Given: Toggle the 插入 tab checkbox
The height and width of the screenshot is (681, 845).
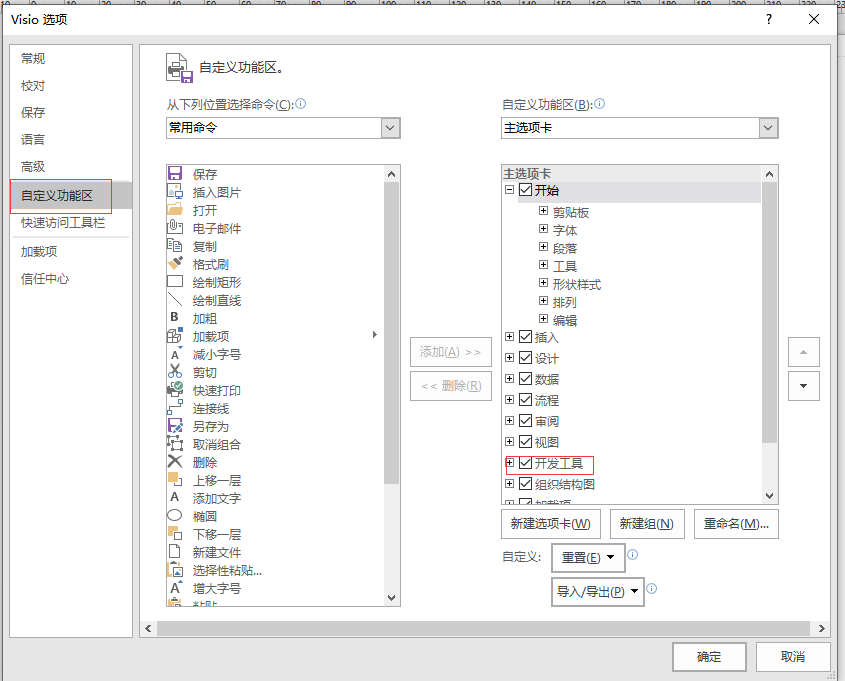Looking at the screenshot, I should click(x=525, y=337).
